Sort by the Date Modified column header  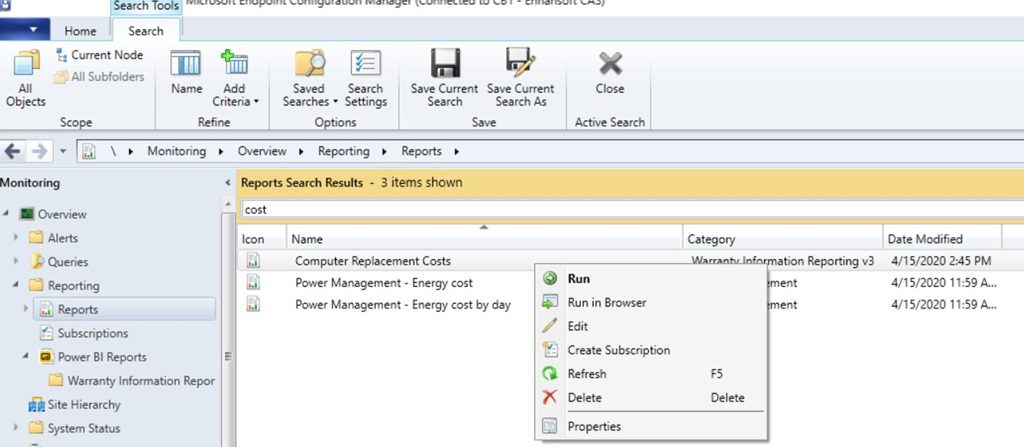(x=925, y=239)
